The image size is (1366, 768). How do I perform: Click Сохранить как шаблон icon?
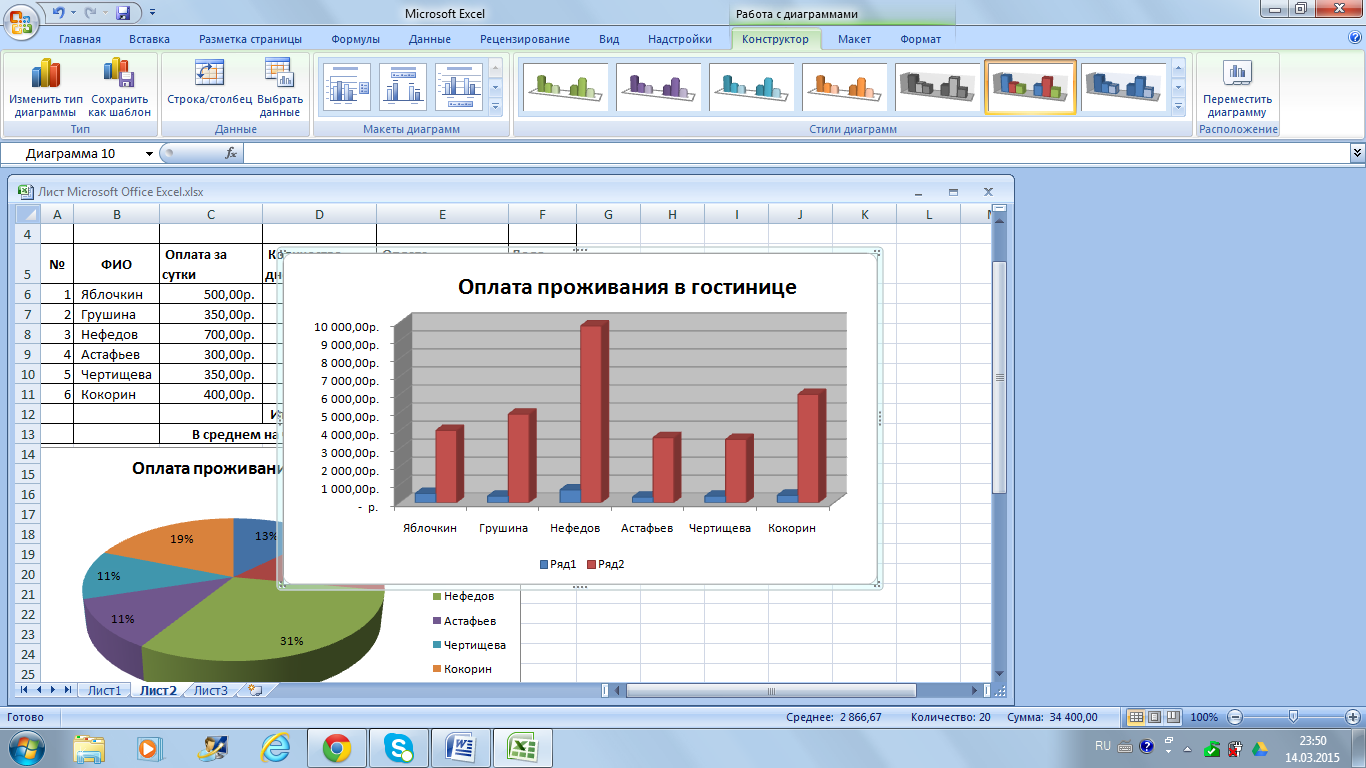[120, 88]
